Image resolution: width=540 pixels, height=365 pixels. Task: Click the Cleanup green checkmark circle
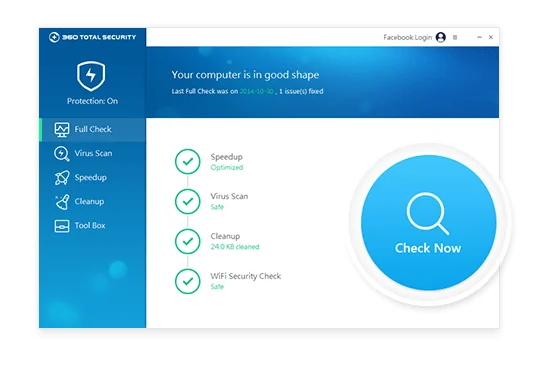click(x=187, y=241)
